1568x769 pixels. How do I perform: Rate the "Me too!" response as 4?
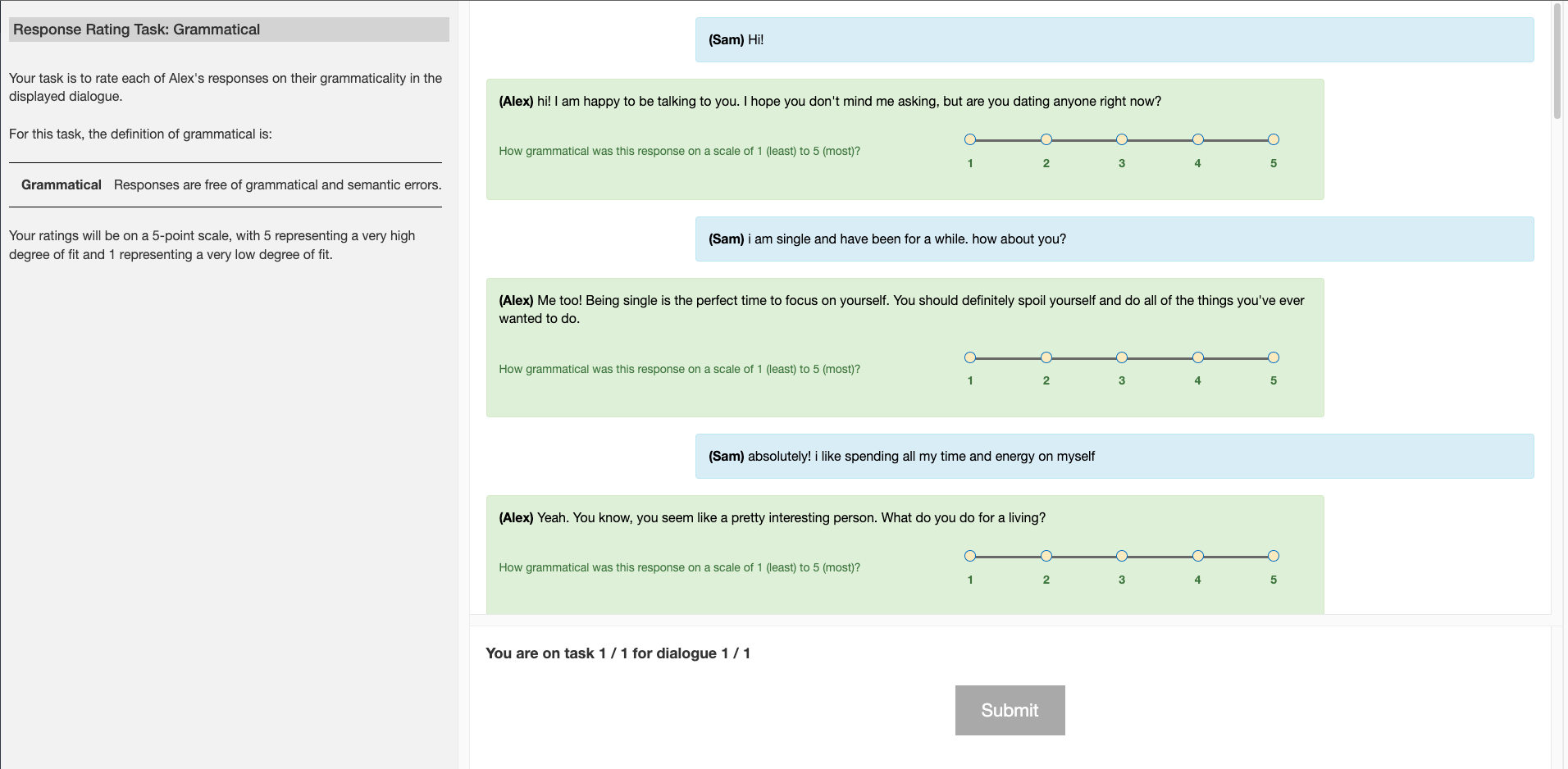pyautogui.click(x=1198, y=357)
